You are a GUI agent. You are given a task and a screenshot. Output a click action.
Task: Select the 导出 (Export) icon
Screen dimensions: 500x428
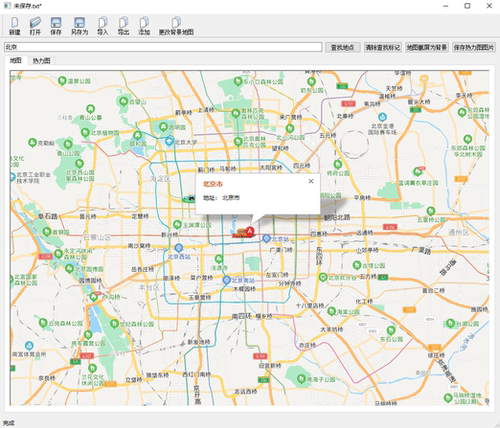coord(123,26)
